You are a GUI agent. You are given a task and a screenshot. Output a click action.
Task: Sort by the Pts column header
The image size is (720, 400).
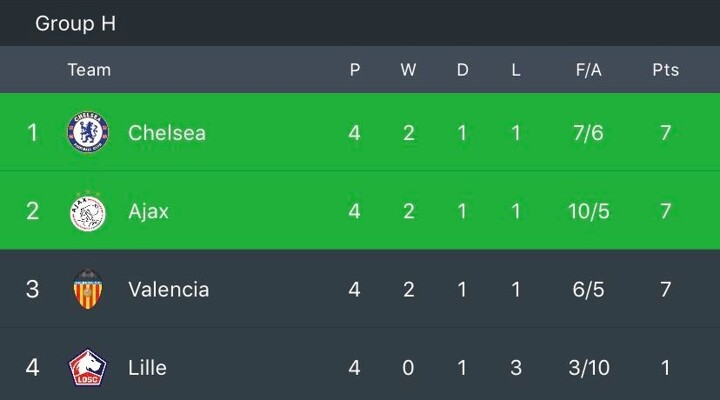[x=665, y=70]
